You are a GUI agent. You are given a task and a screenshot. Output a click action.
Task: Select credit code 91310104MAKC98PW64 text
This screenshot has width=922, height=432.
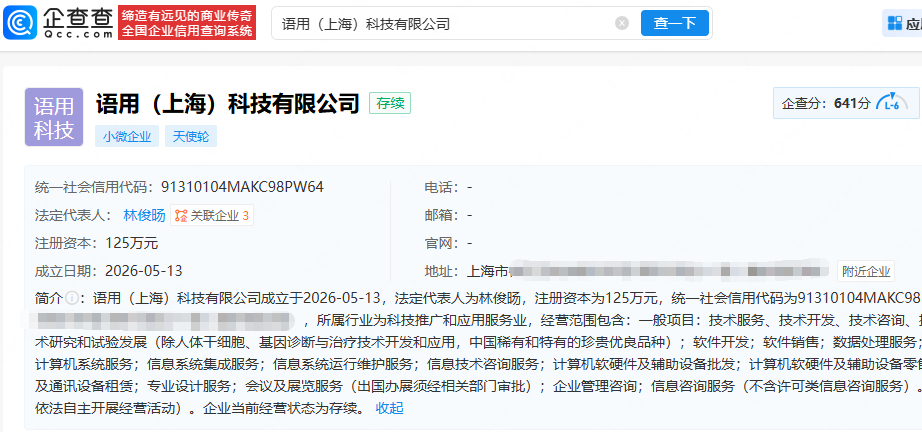click(x=242, y=187)
